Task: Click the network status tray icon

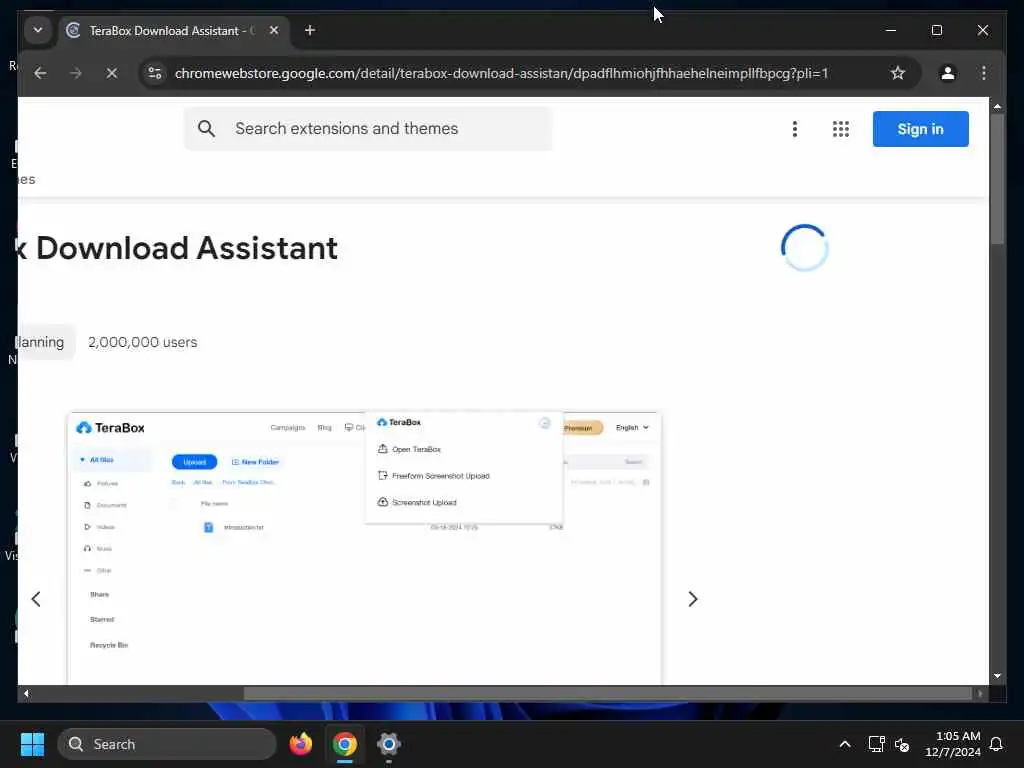Action: [876, 744]
